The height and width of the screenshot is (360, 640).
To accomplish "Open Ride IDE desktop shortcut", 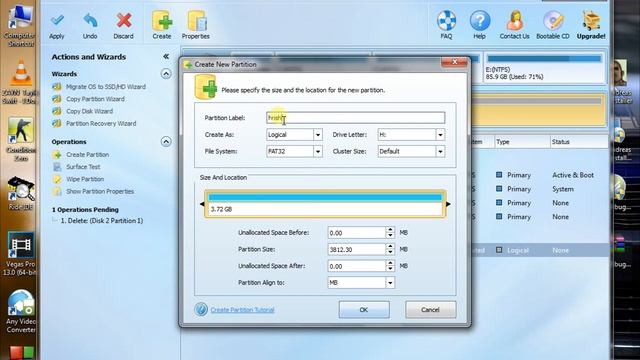I will tap(20, 193).
